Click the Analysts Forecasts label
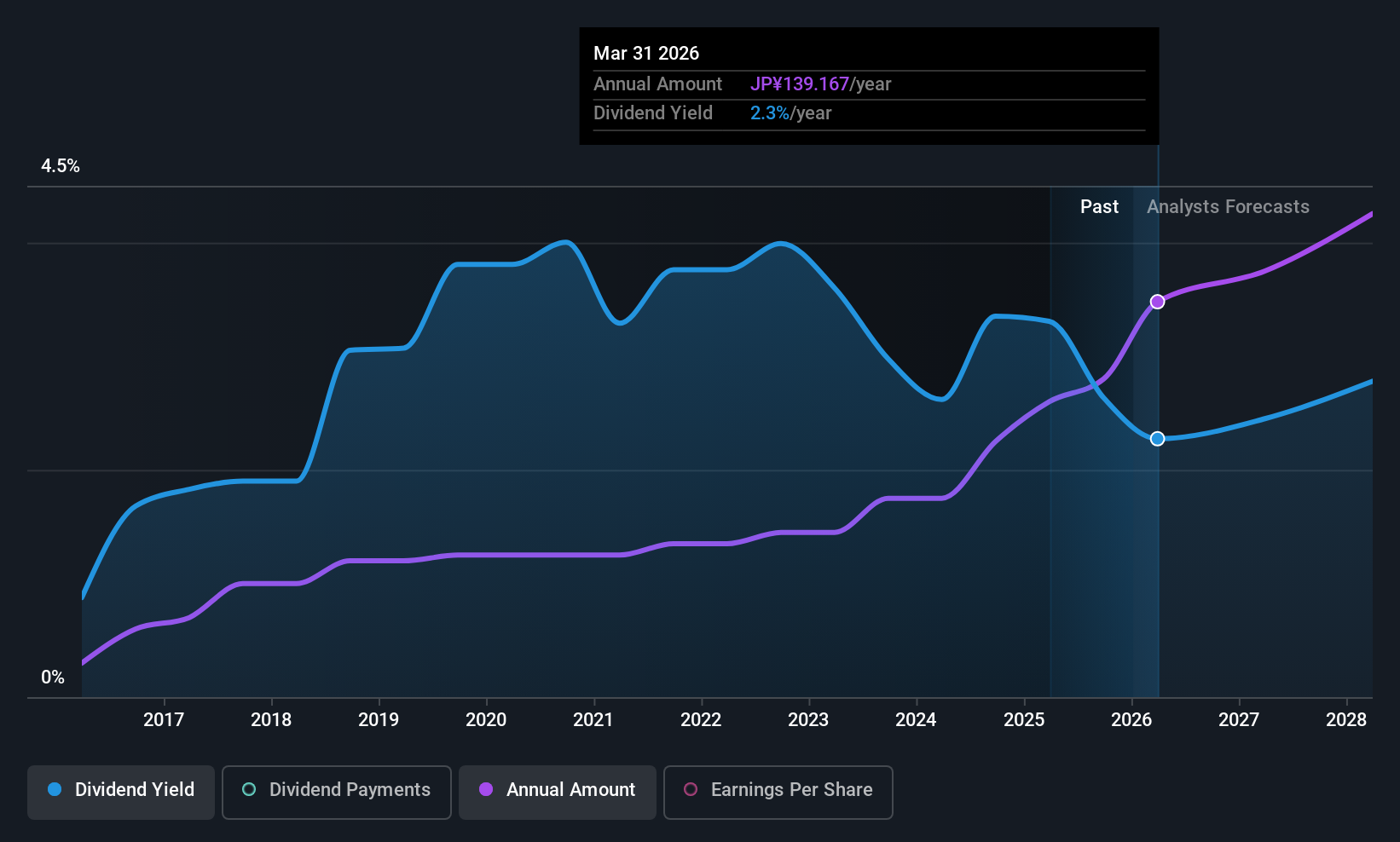Viewport: 1400px width, 842px height. pyautogui.click(x=1228, y=206)
